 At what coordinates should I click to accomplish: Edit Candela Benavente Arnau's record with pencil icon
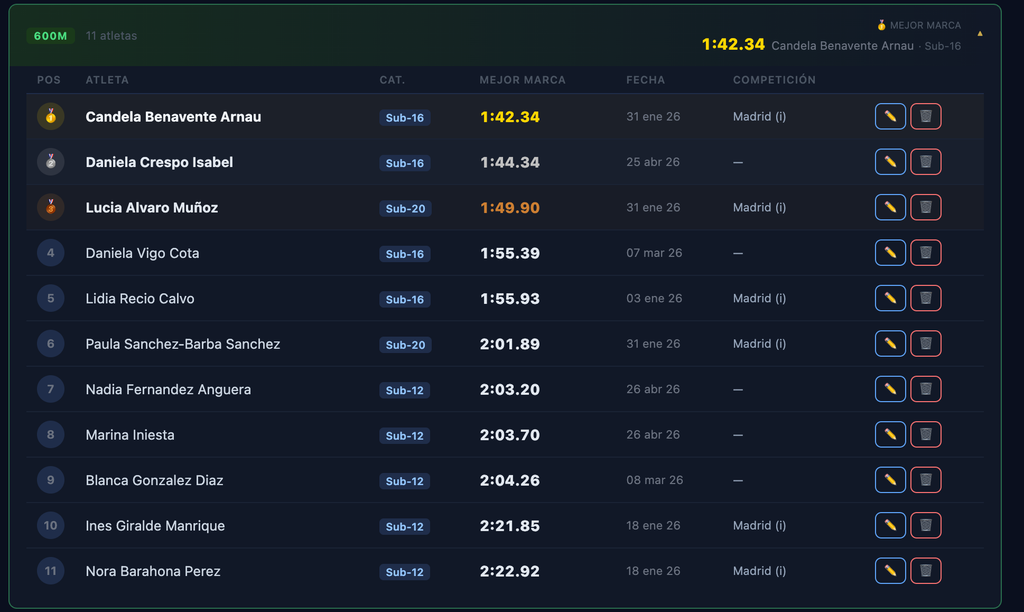tap(889, 116)
